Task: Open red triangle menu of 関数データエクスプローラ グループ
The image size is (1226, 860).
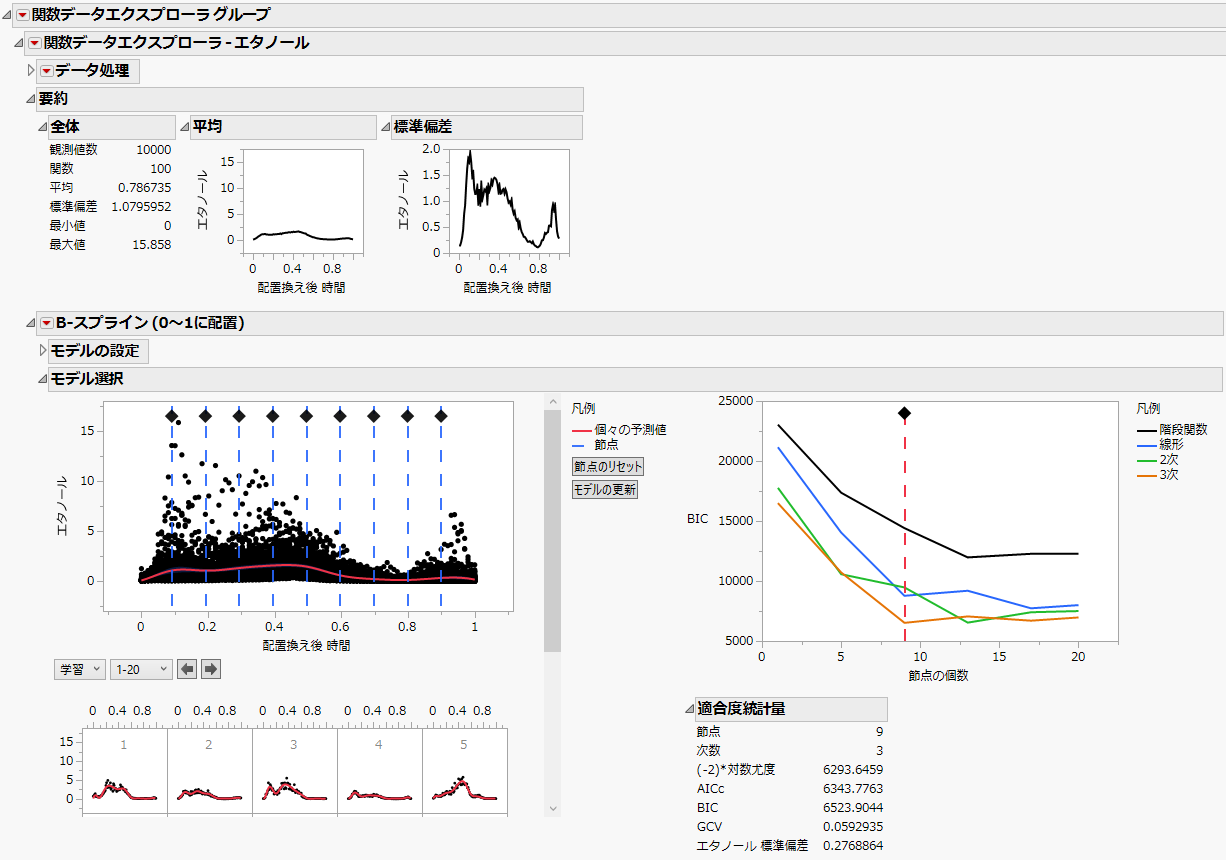Action: (24, 15)
